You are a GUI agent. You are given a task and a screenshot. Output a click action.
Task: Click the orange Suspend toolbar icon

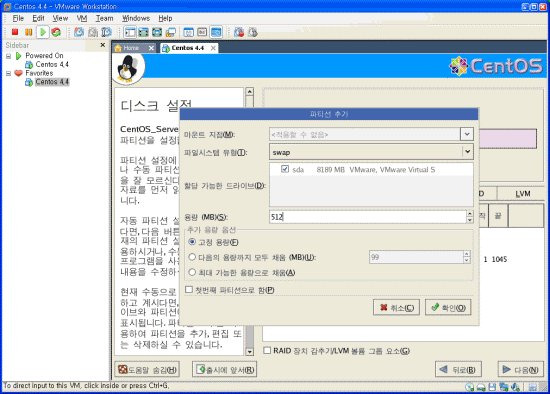pyautogui.click(x=28, y=32)
